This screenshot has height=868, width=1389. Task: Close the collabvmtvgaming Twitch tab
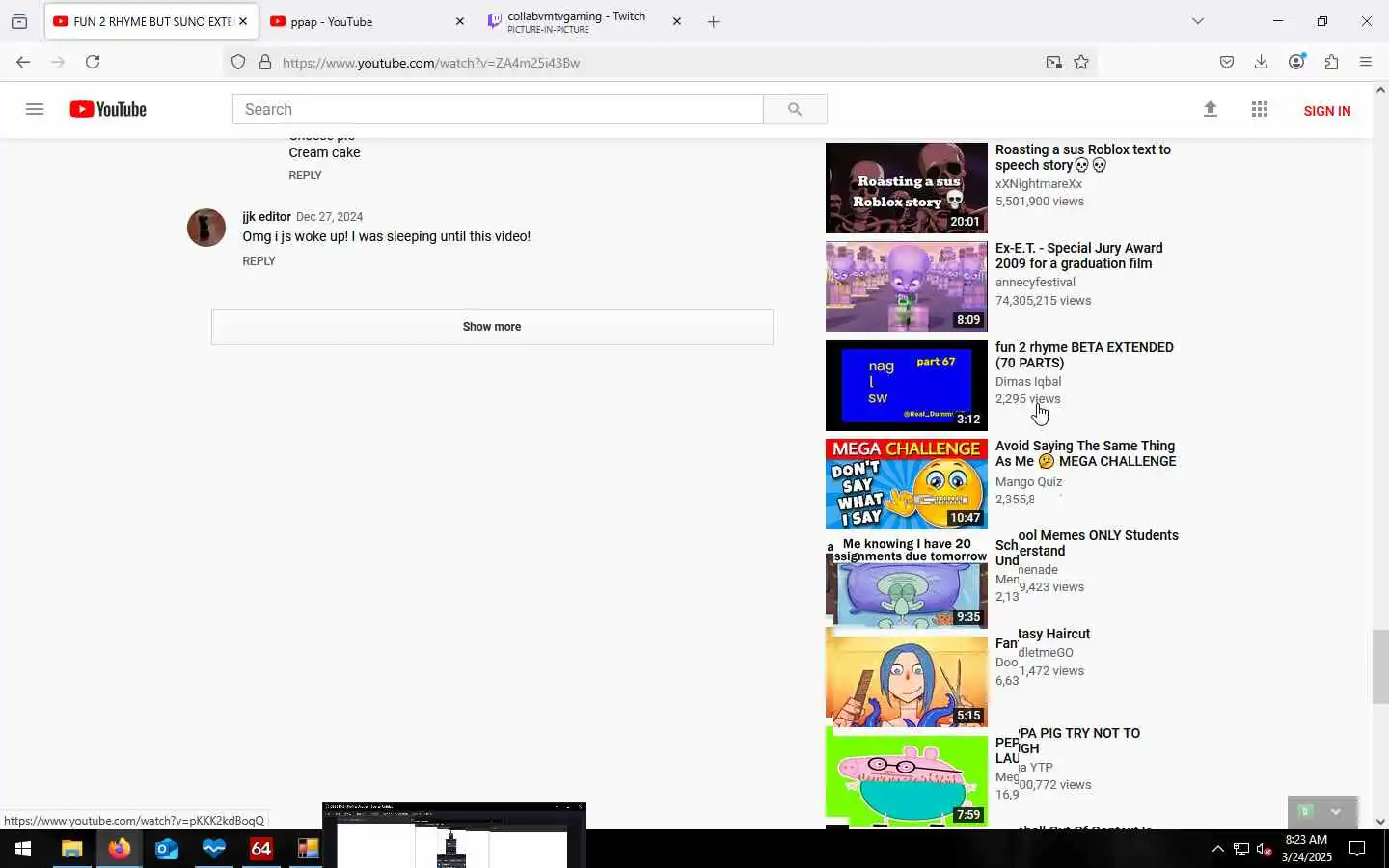pos(677,21)
